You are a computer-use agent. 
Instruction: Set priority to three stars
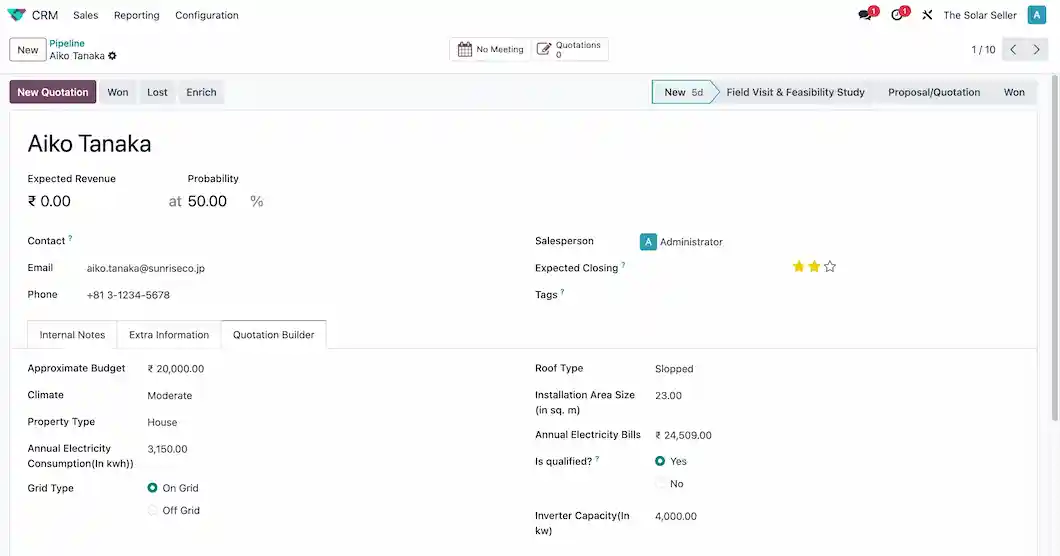coord(830,267)
